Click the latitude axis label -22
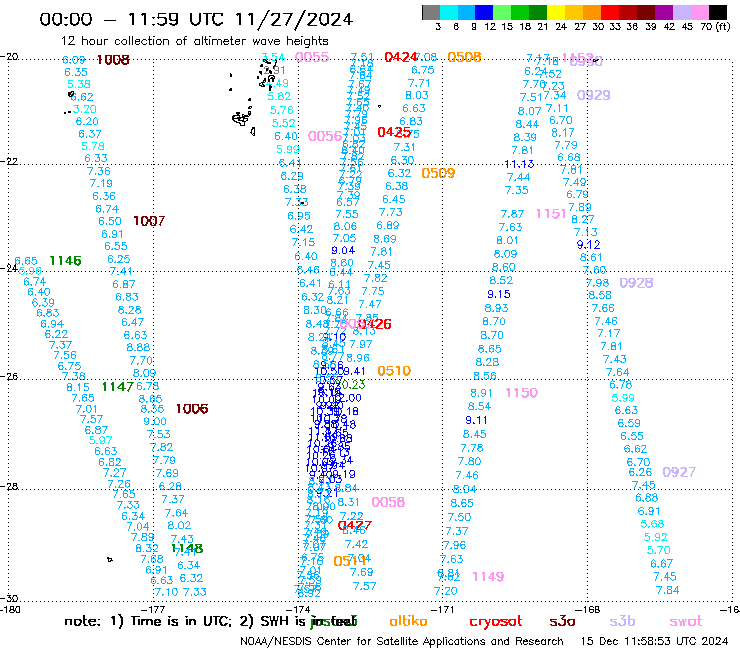This screenshot has width=740, height=650. pyautogui.click(x=9, y=161)
